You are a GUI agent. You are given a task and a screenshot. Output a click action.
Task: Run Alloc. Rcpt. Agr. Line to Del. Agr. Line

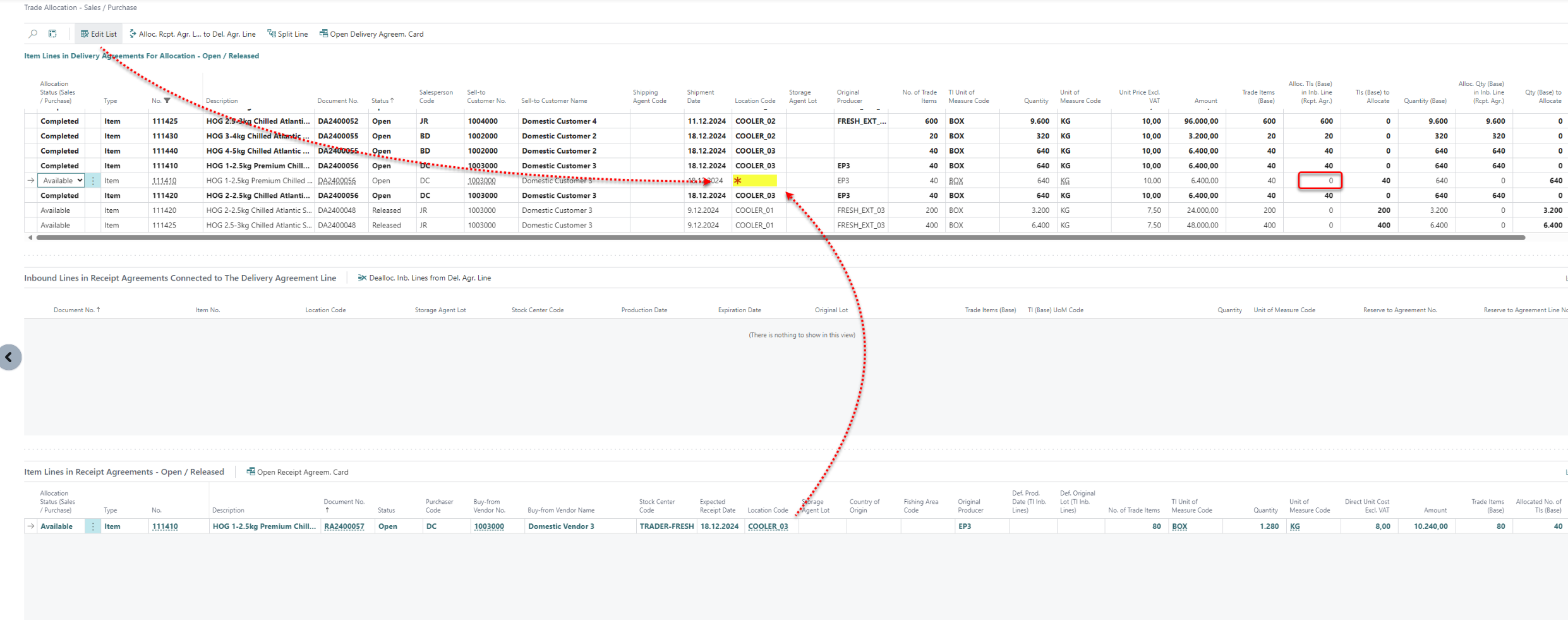(x=193, y=34)
